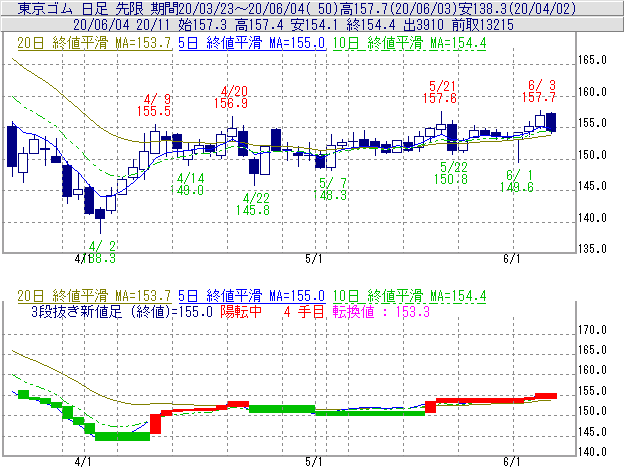This screenshot has width=624, height=474.
Task: Click the 前取13215 open interest value
Action: [483, 25]
